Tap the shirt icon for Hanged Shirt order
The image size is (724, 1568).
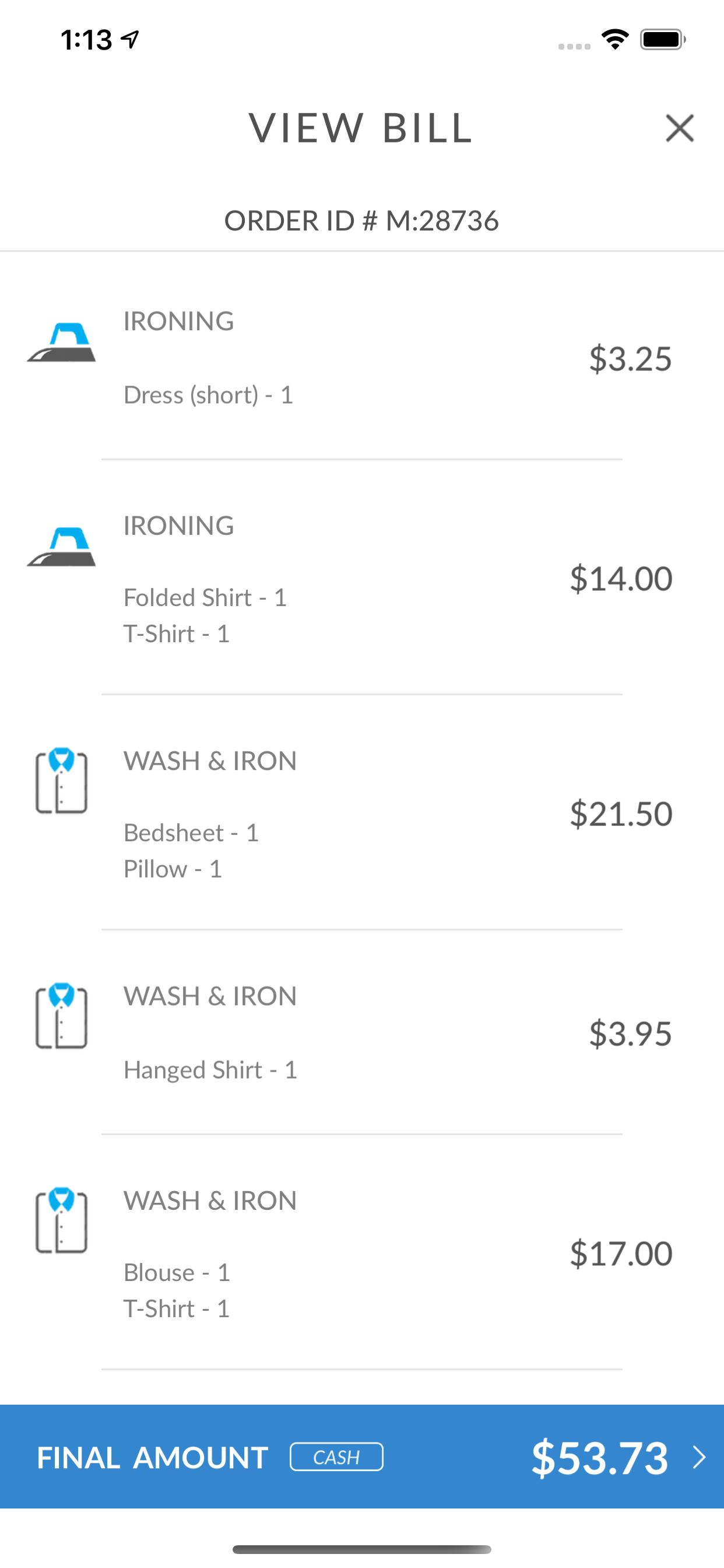[x=61, y=1016]
